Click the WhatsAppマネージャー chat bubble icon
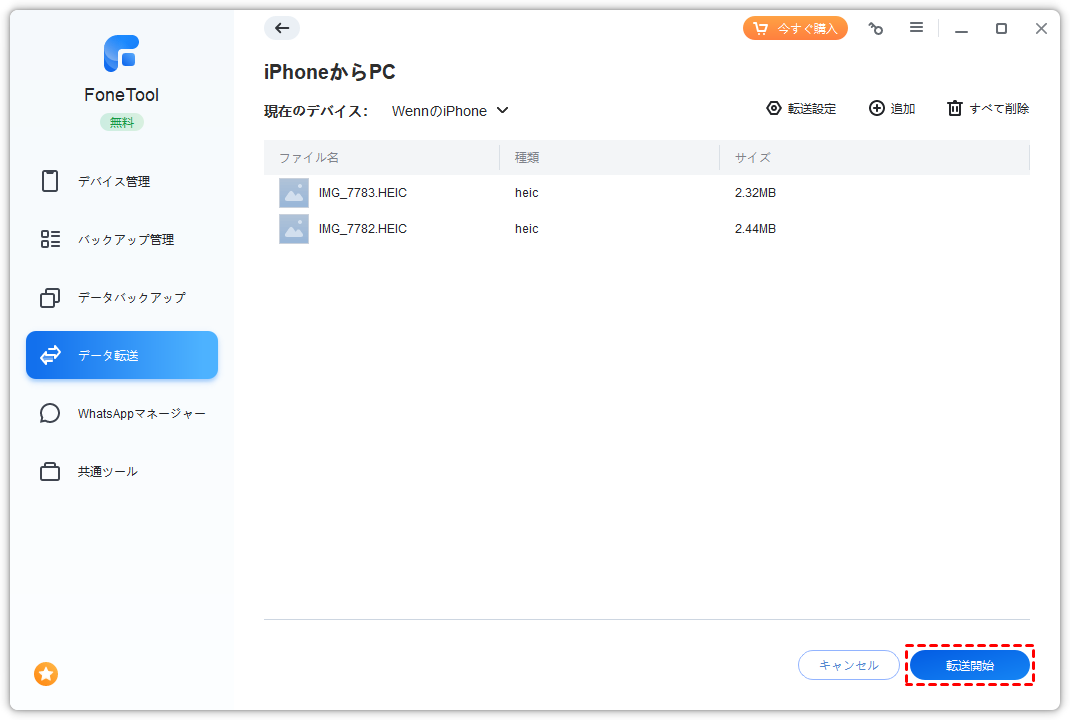Screen dimensions: 1070x720 [x=50, y=413]
